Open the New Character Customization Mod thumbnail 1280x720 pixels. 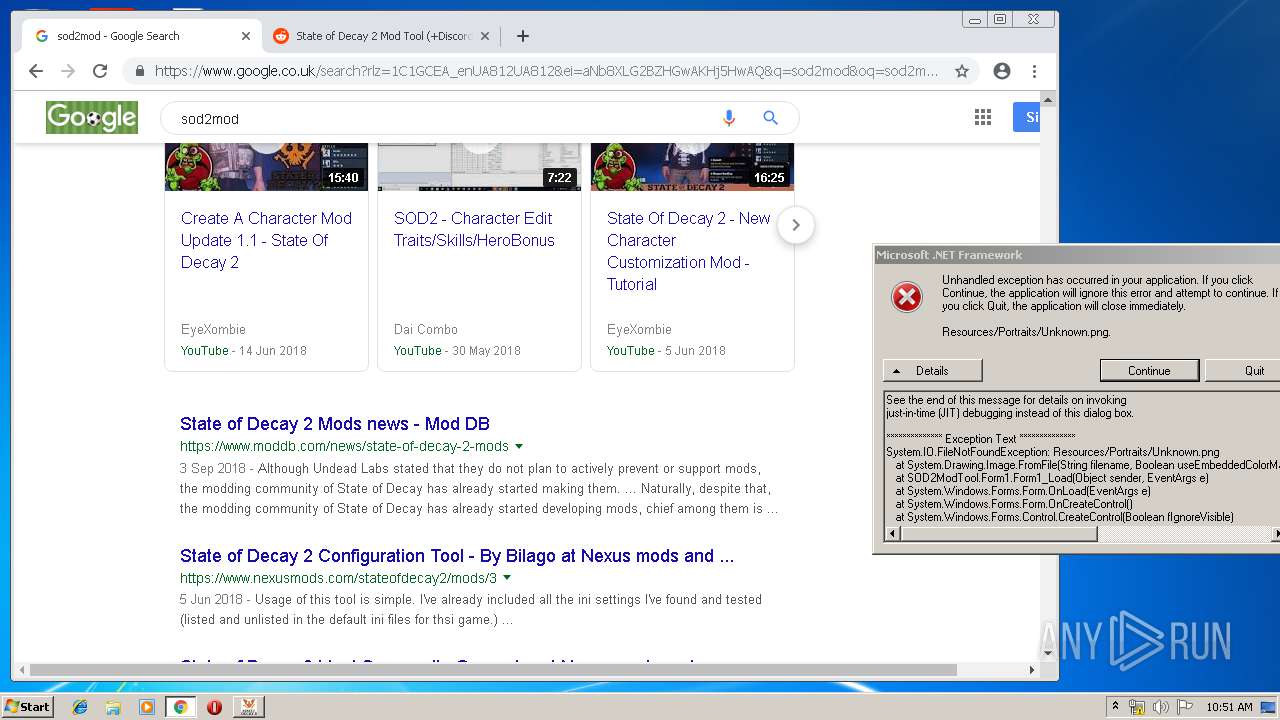[x=692, y=167]
